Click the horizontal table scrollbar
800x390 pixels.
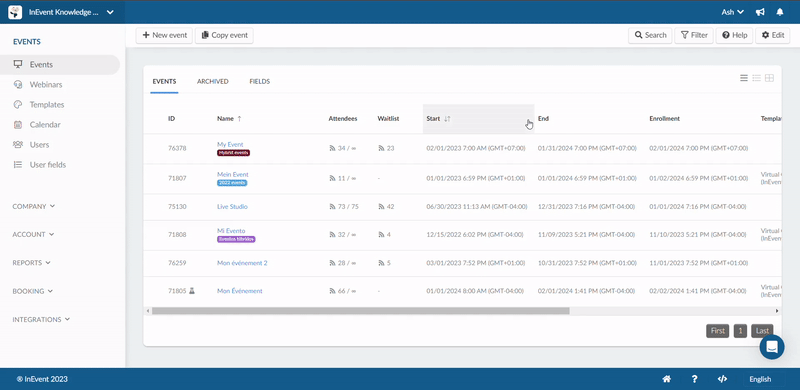(360, 310)
